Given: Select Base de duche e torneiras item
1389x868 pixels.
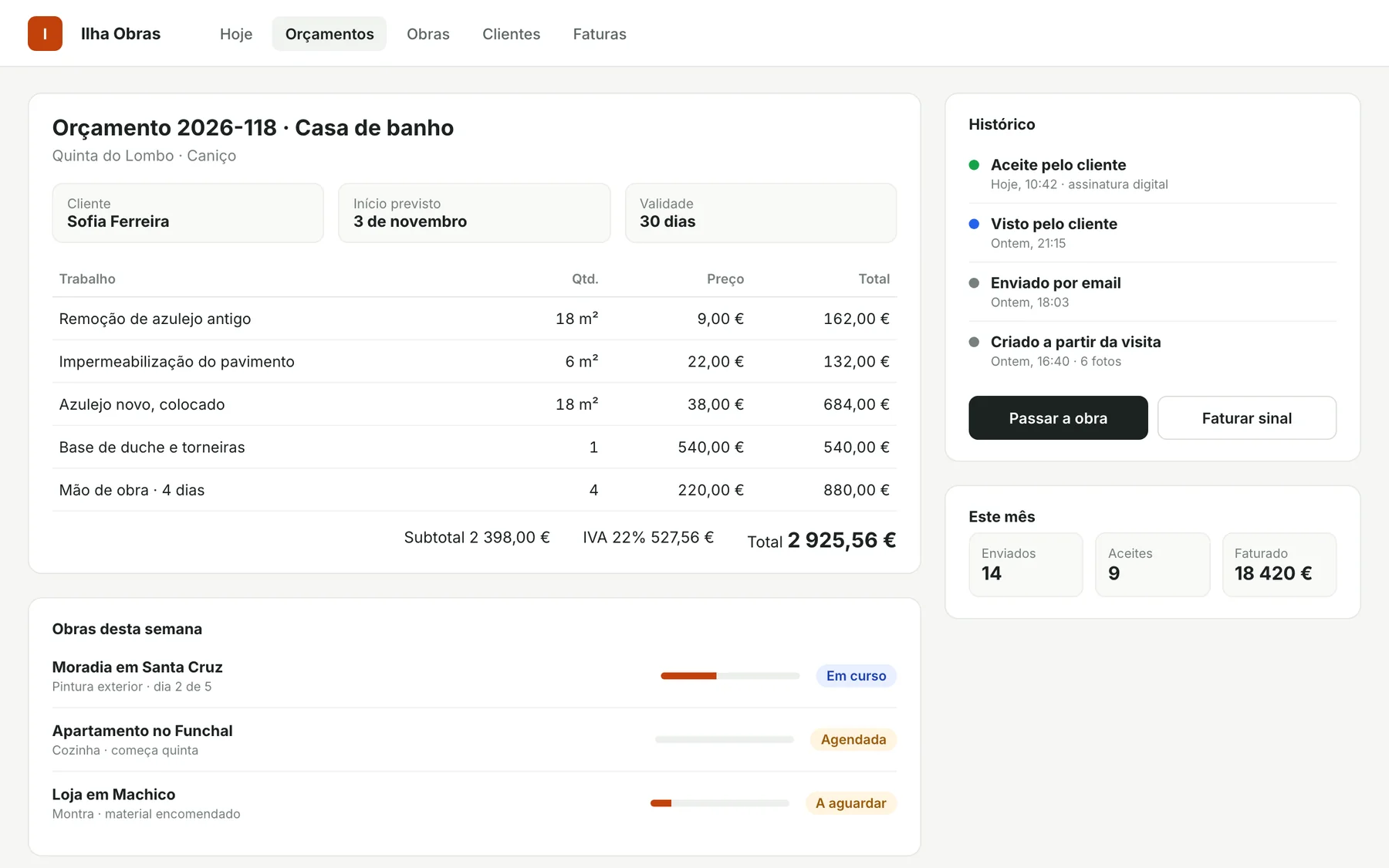Looking at the screenshot, I should 475,448.
